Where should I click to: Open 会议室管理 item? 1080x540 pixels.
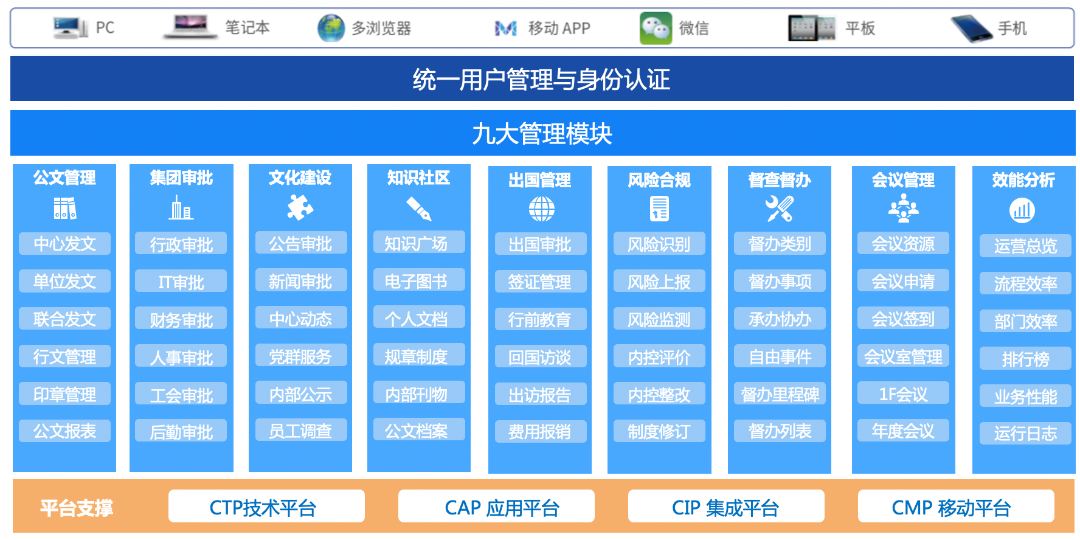coord(903,356)
